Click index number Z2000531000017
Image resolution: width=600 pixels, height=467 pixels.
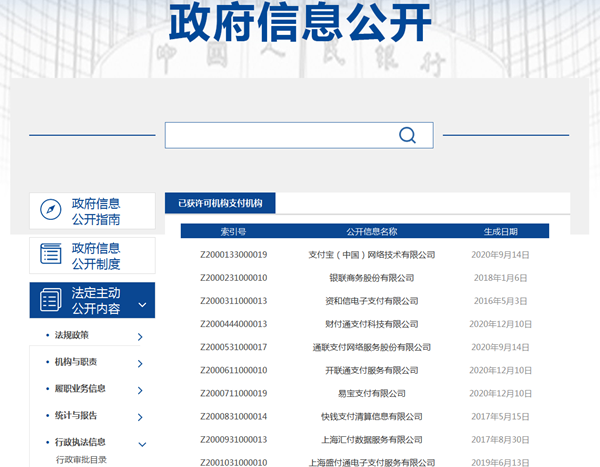tap(233, 347)
